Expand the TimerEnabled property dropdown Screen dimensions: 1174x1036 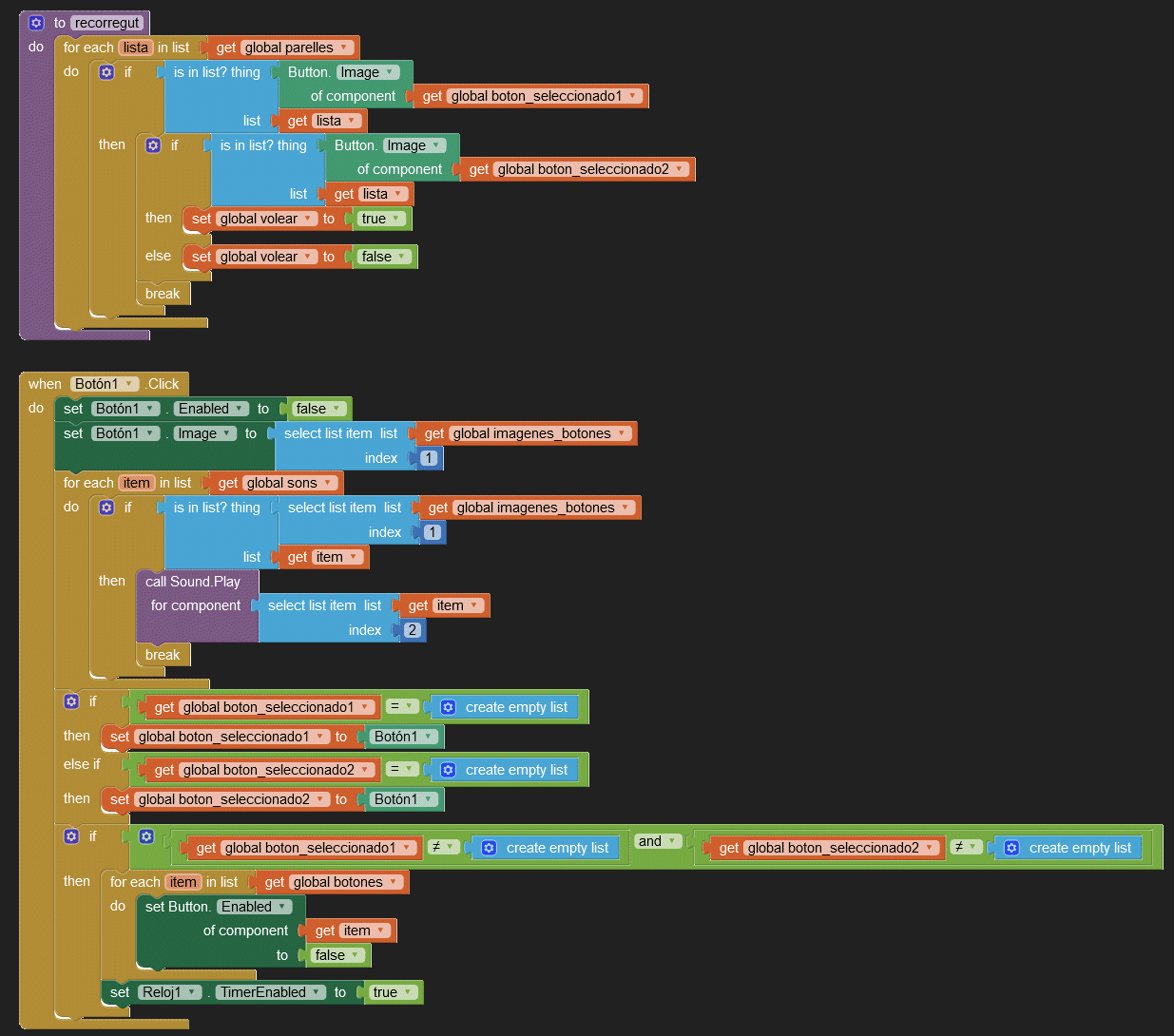coord(317,992)
